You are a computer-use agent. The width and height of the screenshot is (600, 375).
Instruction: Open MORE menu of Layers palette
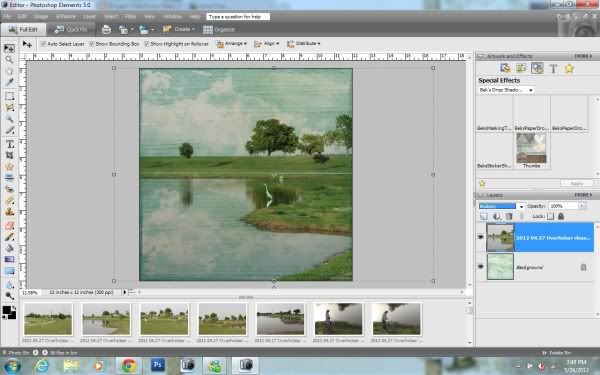coord(583,195)
